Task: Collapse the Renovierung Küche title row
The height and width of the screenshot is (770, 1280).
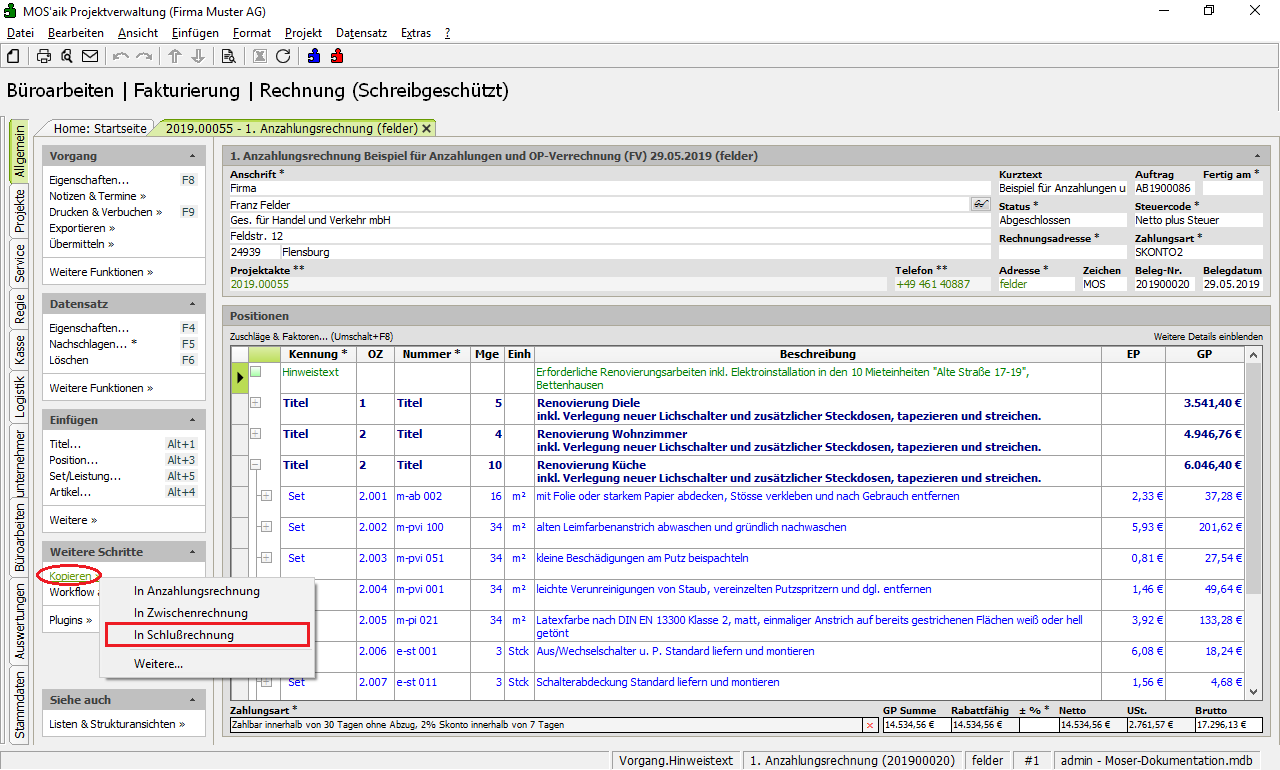Action: tap(256, 465)
